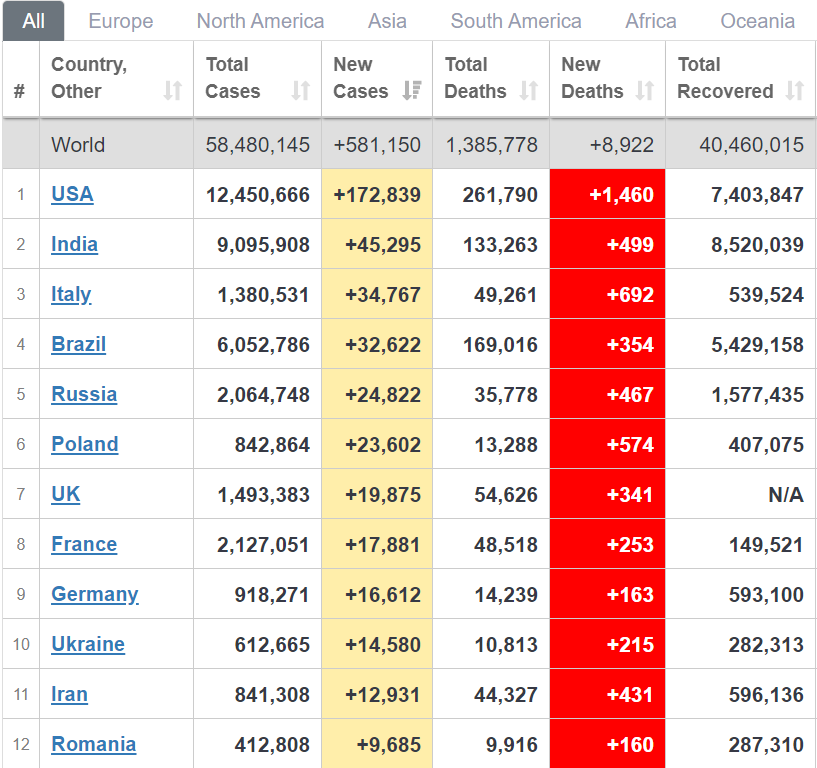This screenshot has height=768, width=817.
Task: Open the USA country link
Action: (72, 194)
